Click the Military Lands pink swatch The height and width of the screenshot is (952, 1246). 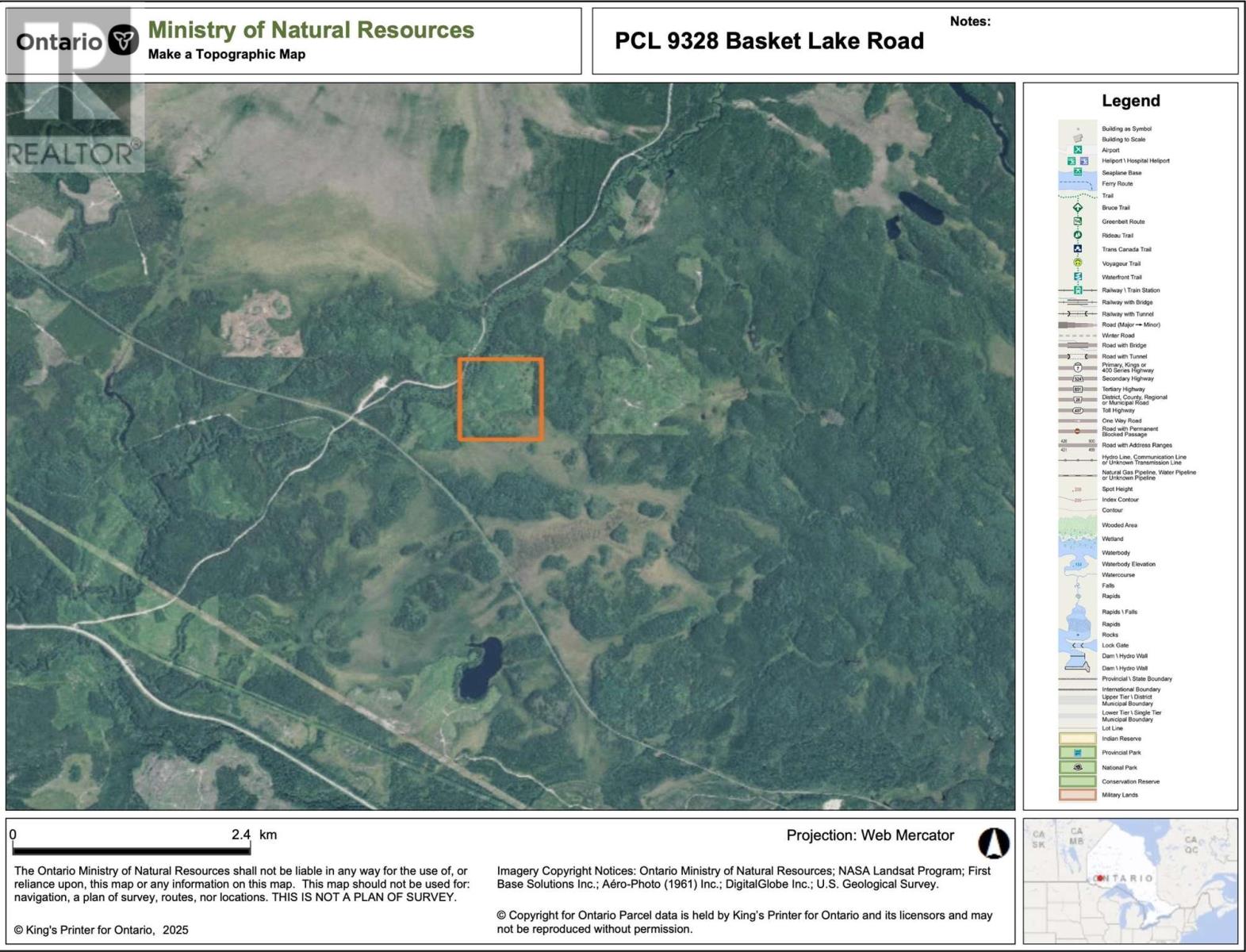1077,795
